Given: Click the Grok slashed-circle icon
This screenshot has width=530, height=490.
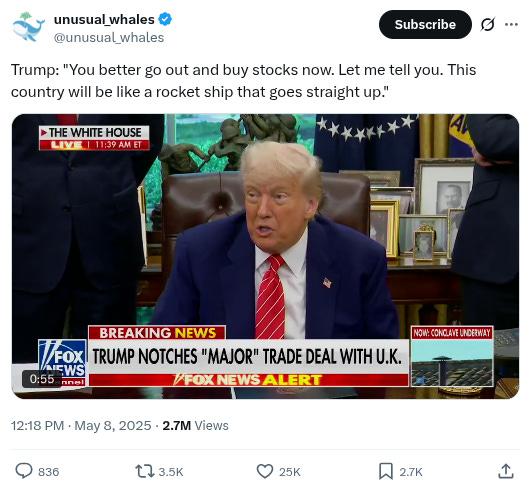Looking at the screenshot, I should pyautogui.click(x=488, y=24).
